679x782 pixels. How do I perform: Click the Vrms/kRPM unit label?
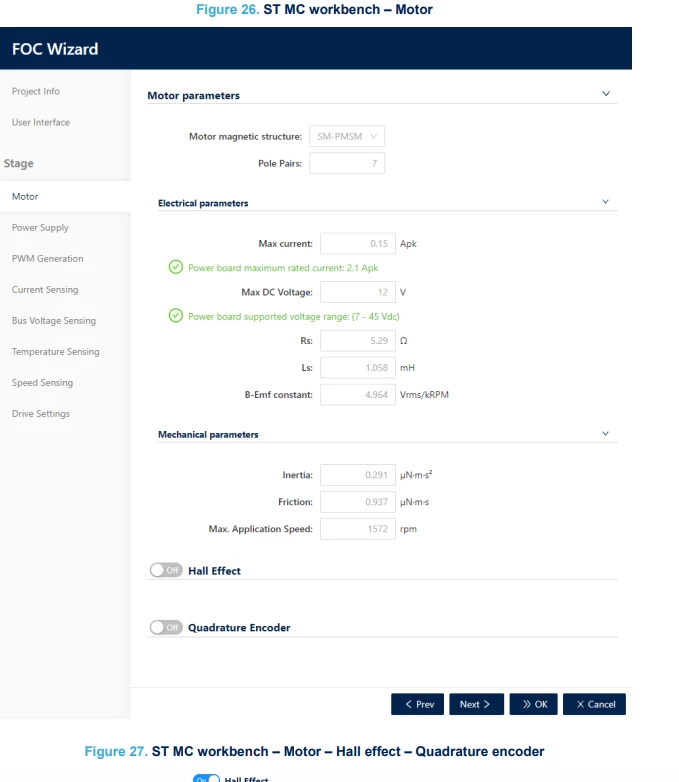(424, 394)
